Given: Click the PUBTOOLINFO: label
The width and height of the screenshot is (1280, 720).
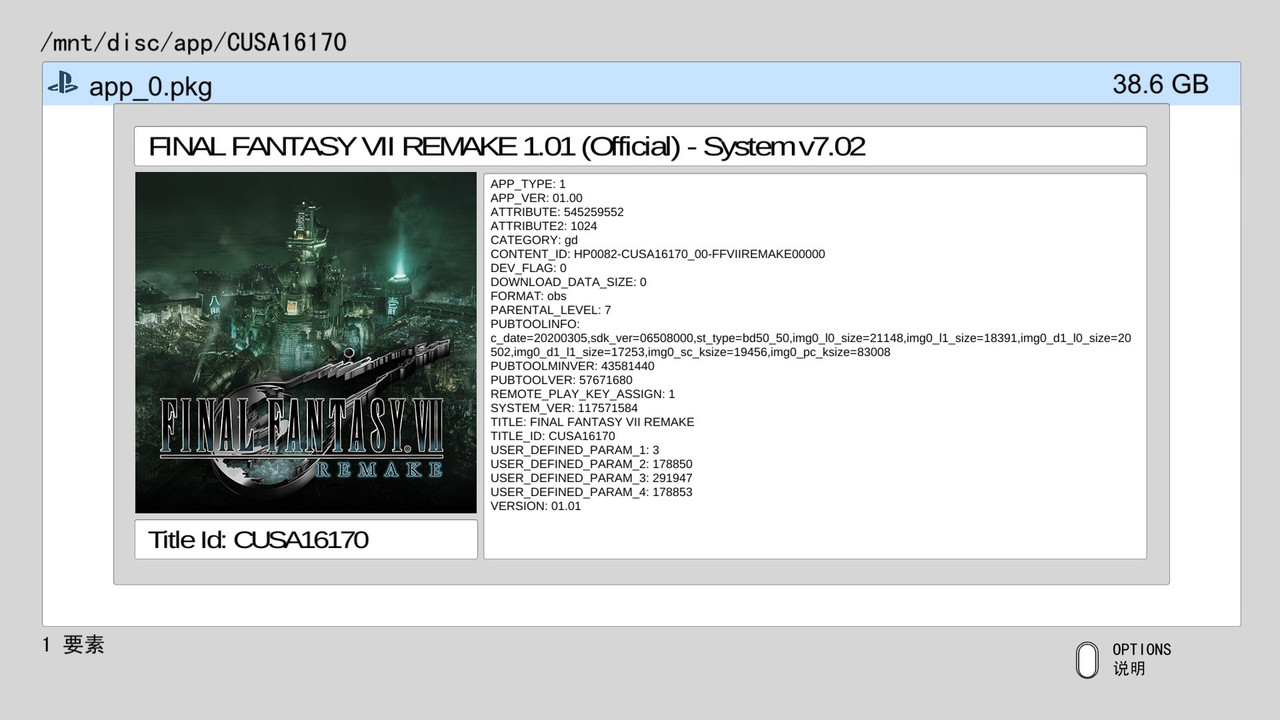Looking at the screenshot, I should 535,324.
